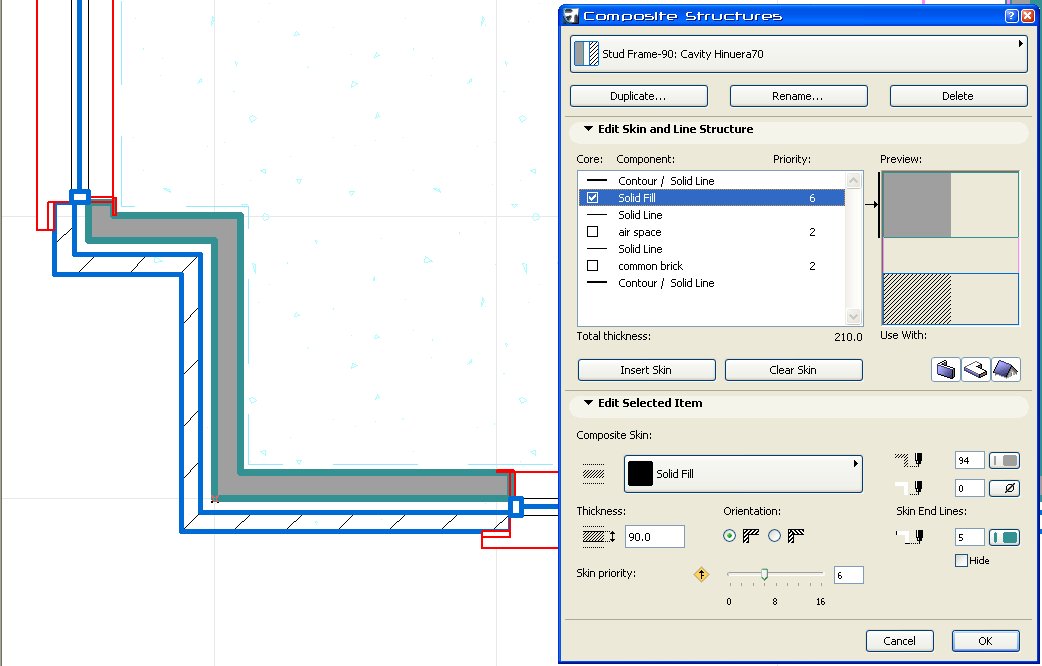Click the skin end line pen icon
The image size is (1042, 666).
tap(912, 536)
